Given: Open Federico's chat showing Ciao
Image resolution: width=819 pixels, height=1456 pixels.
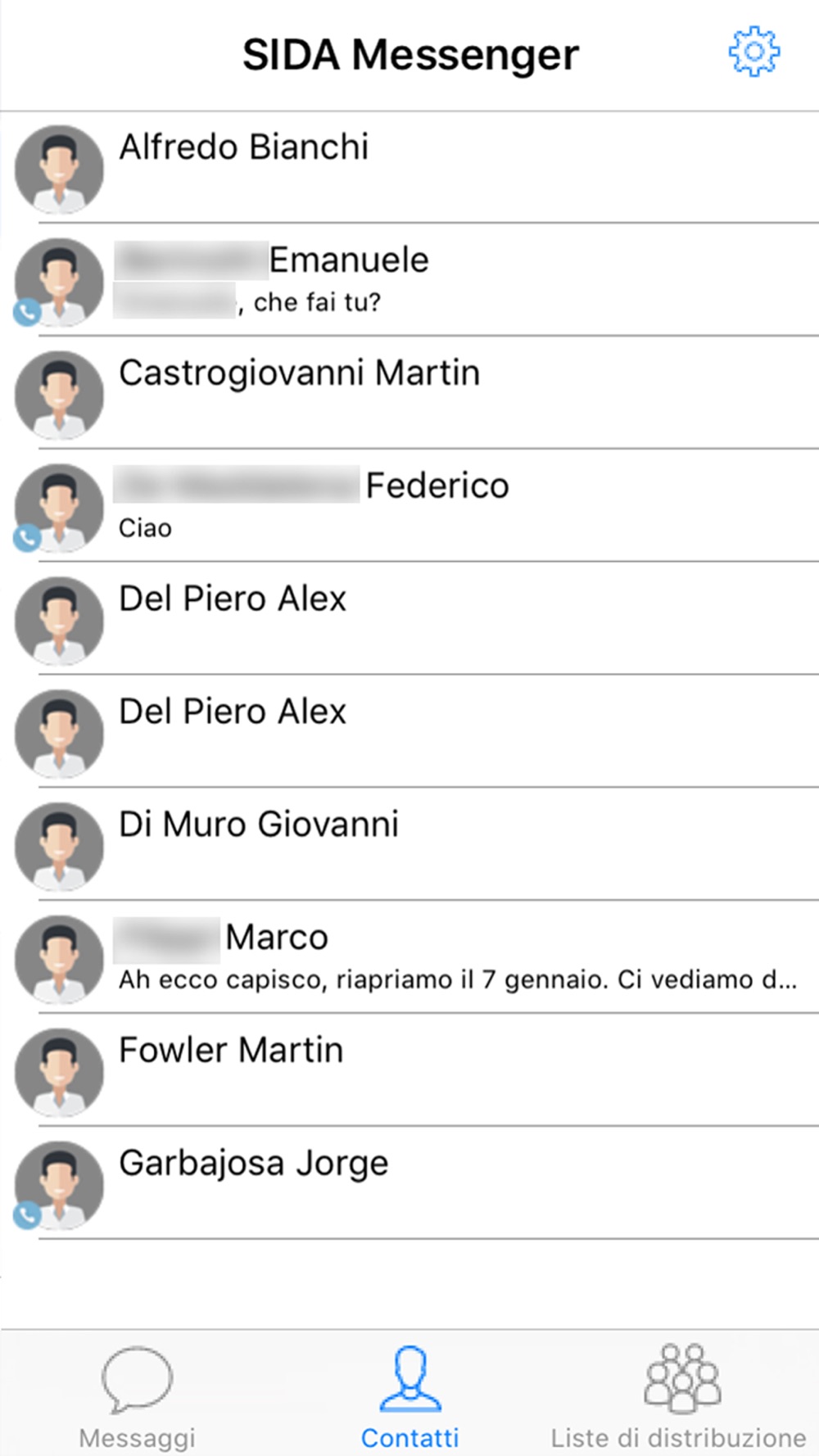Looking at the screenshot, I should 409,506.
